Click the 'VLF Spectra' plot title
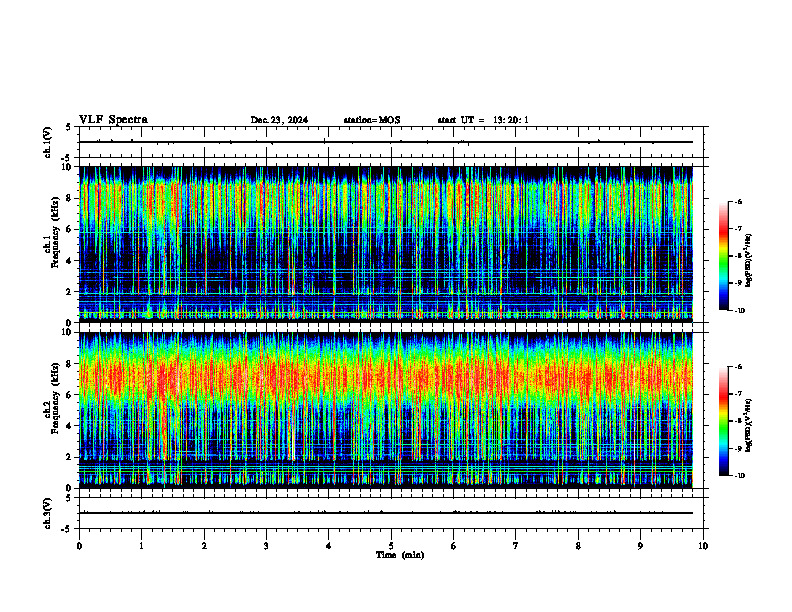This screenshot has height=612, width=792. click(x=114, y=120)
